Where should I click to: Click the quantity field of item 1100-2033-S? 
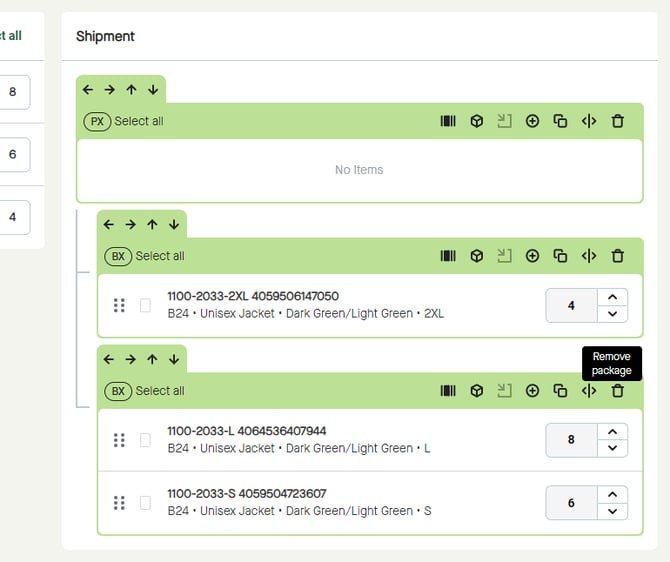click(571, 503)
